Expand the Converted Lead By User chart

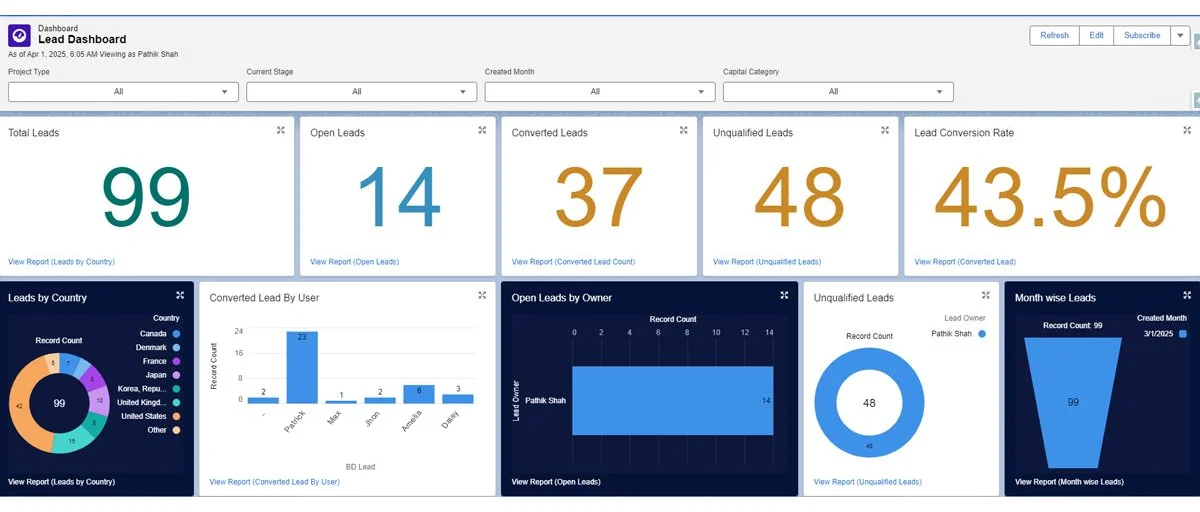[482, 295]
